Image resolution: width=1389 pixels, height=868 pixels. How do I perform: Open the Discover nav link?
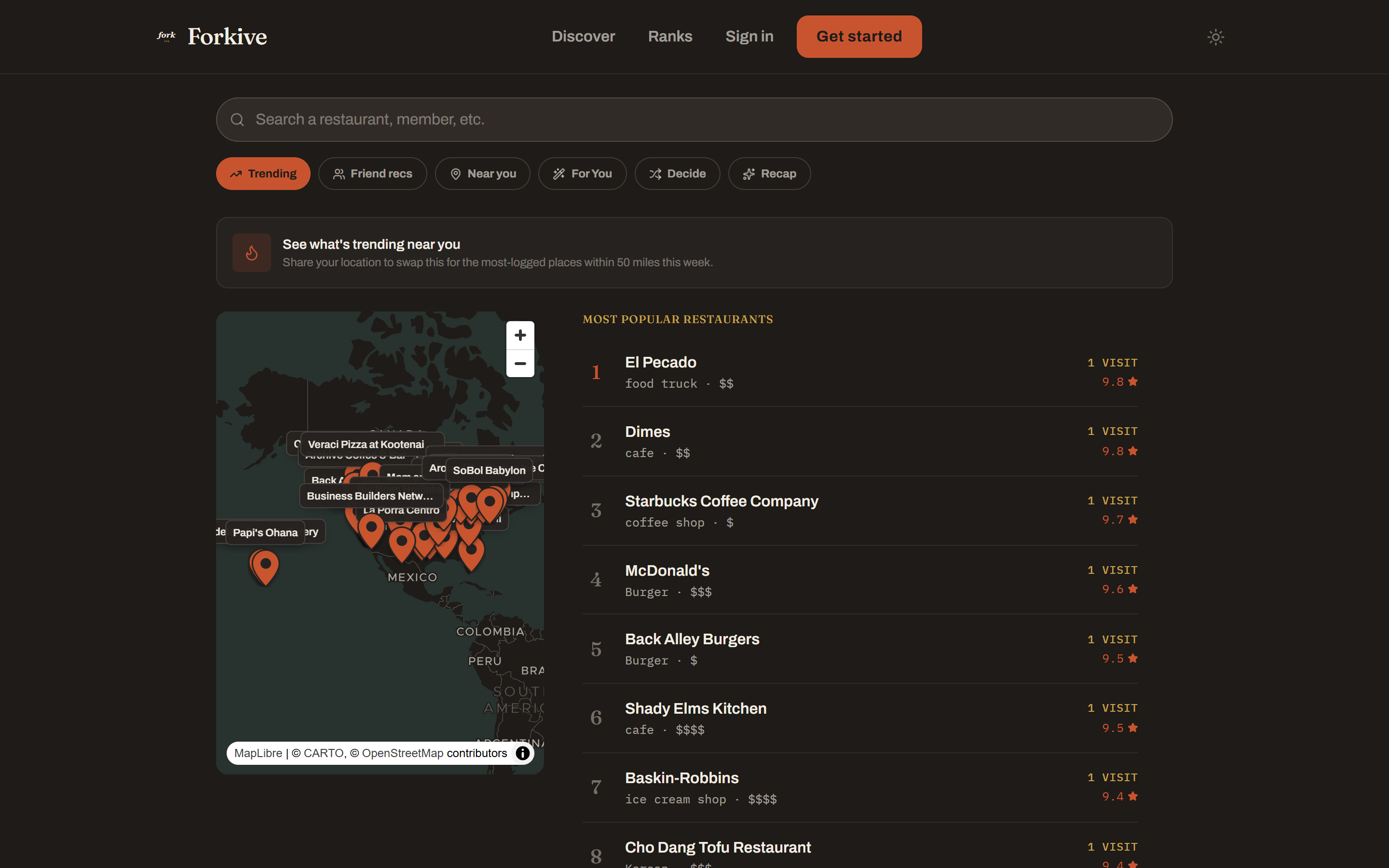point(583,36)
